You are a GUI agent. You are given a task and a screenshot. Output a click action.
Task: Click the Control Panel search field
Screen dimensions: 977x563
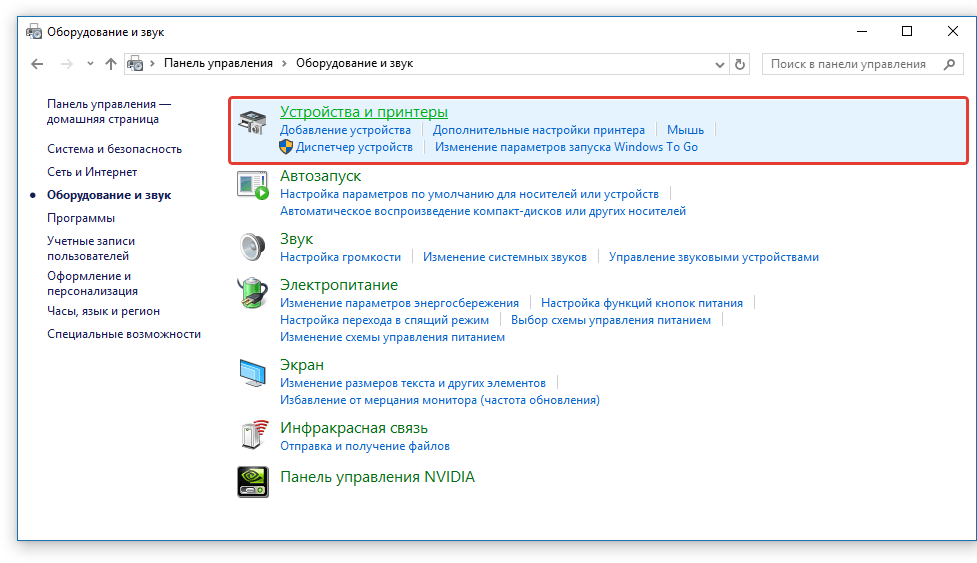tap(848, 64)
